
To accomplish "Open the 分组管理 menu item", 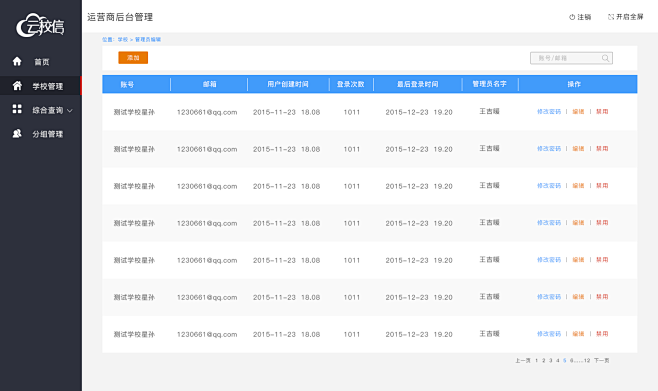I will point(48,134).
